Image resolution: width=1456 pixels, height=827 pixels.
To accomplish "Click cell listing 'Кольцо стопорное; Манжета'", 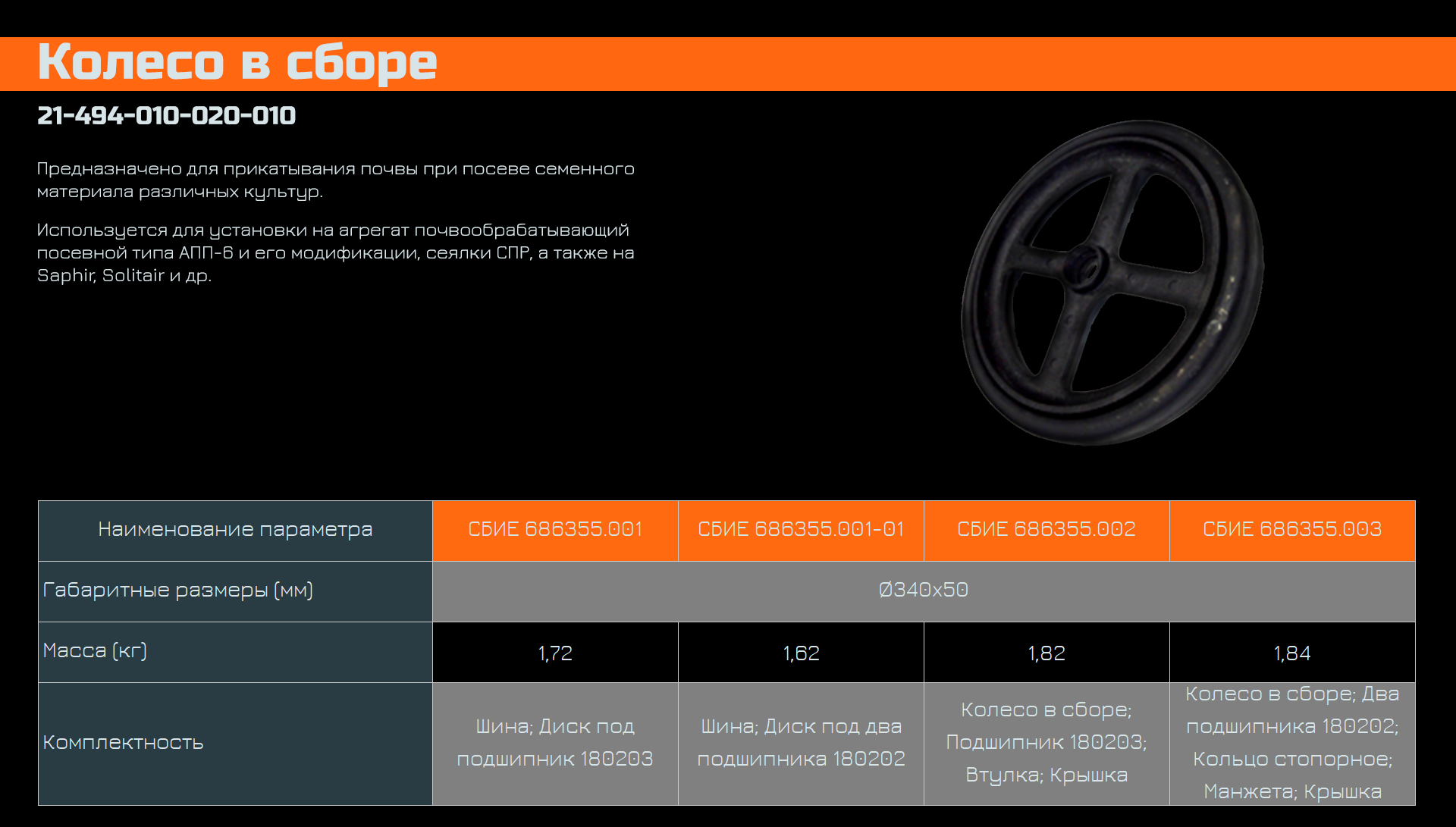I will [x=1291, y=742].
